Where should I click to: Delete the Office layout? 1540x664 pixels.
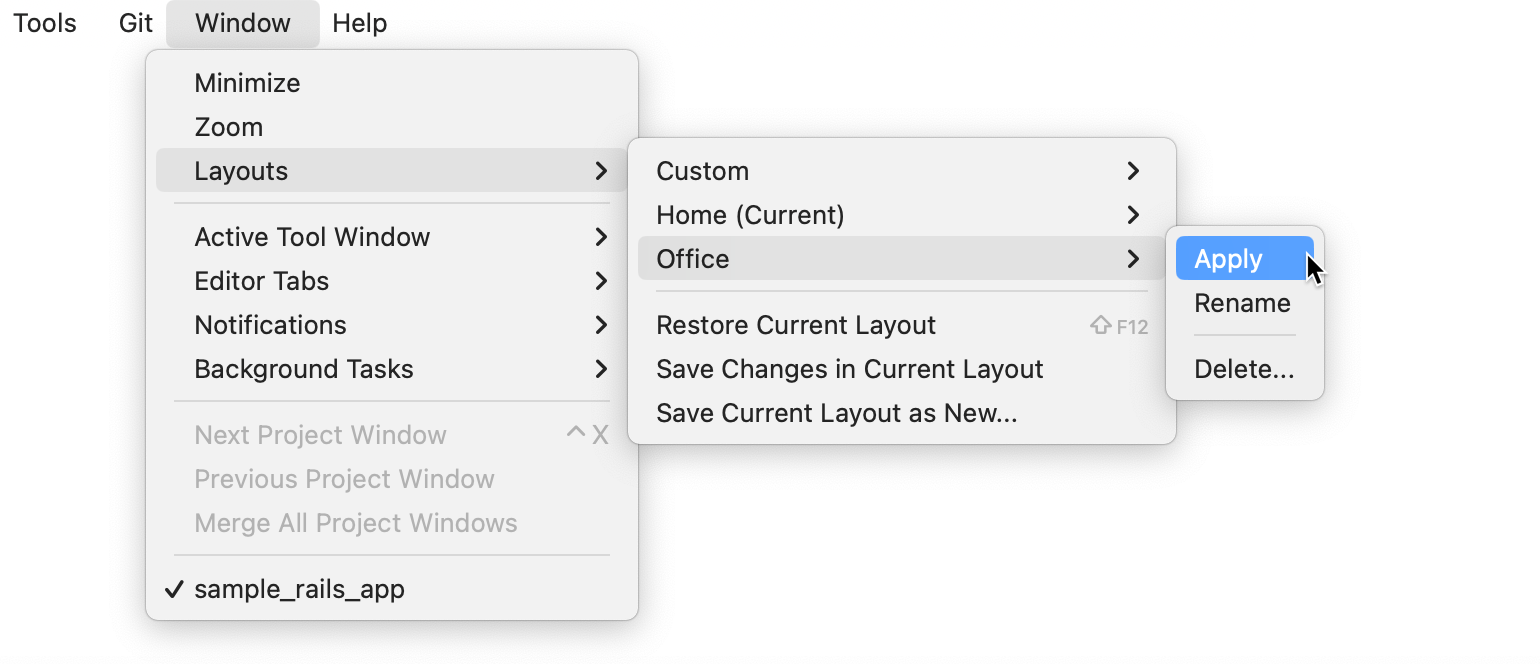1244,369
